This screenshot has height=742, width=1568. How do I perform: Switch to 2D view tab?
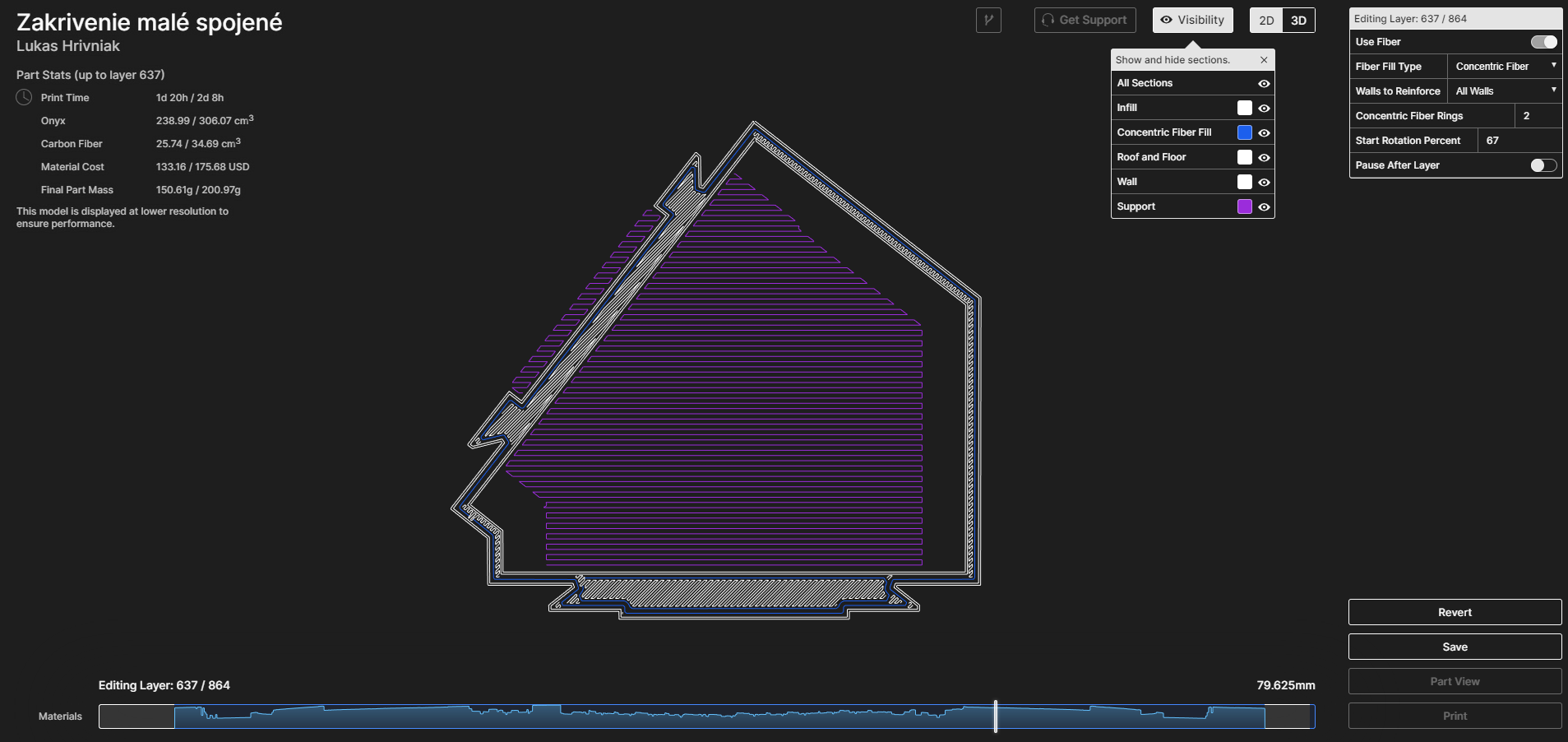click(x=1266, y=21)
